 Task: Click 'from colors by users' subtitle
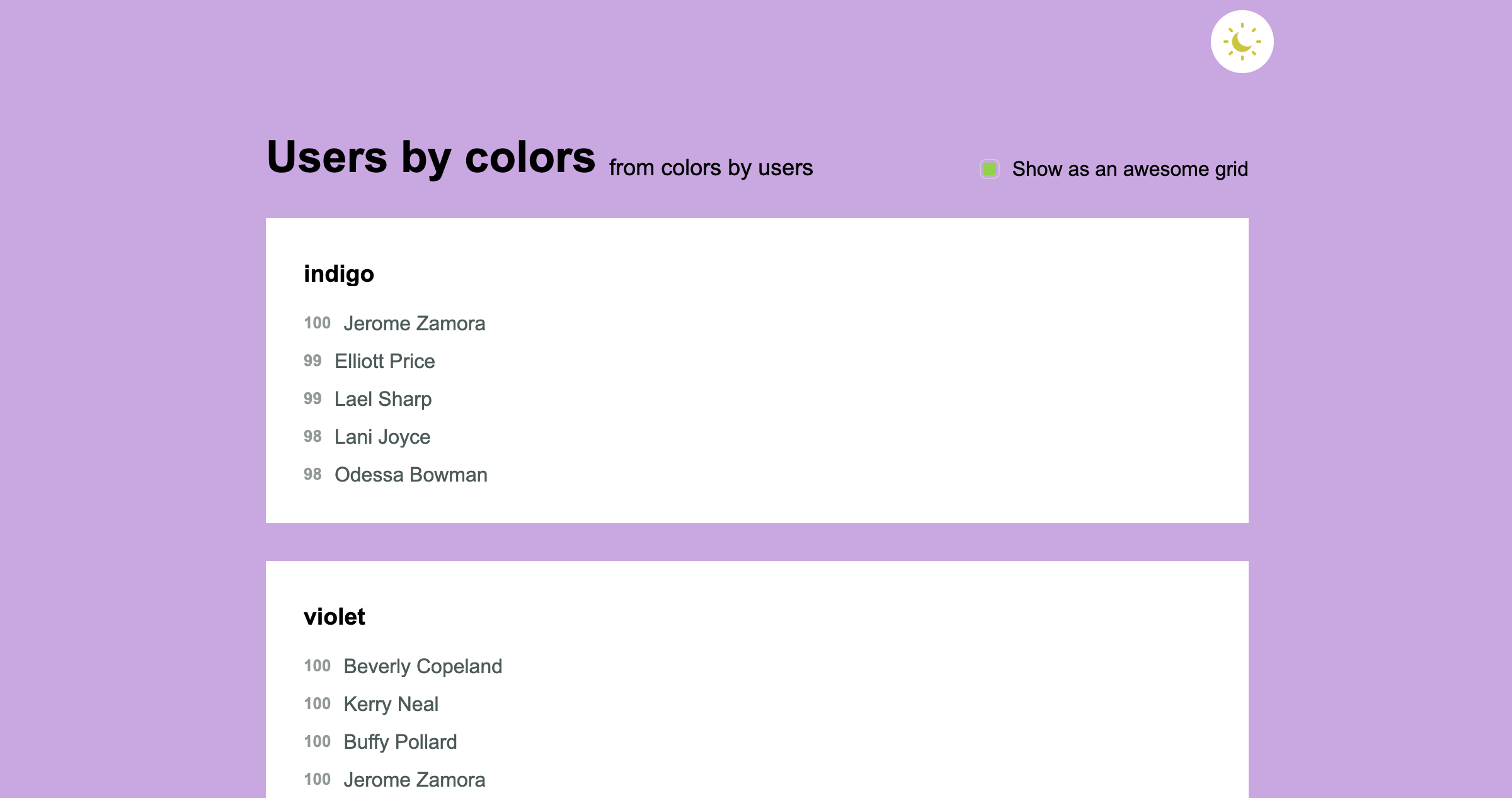coord(711,168)
